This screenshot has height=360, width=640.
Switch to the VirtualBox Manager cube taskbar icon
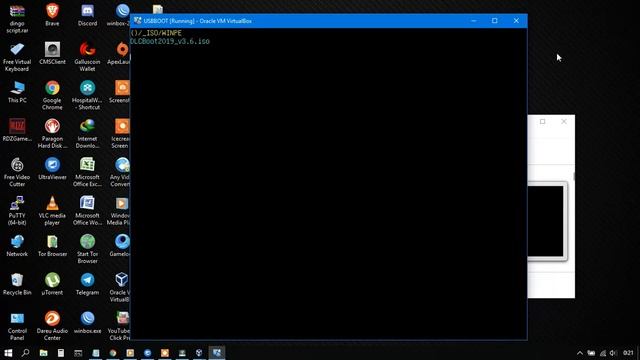[199, 353]
